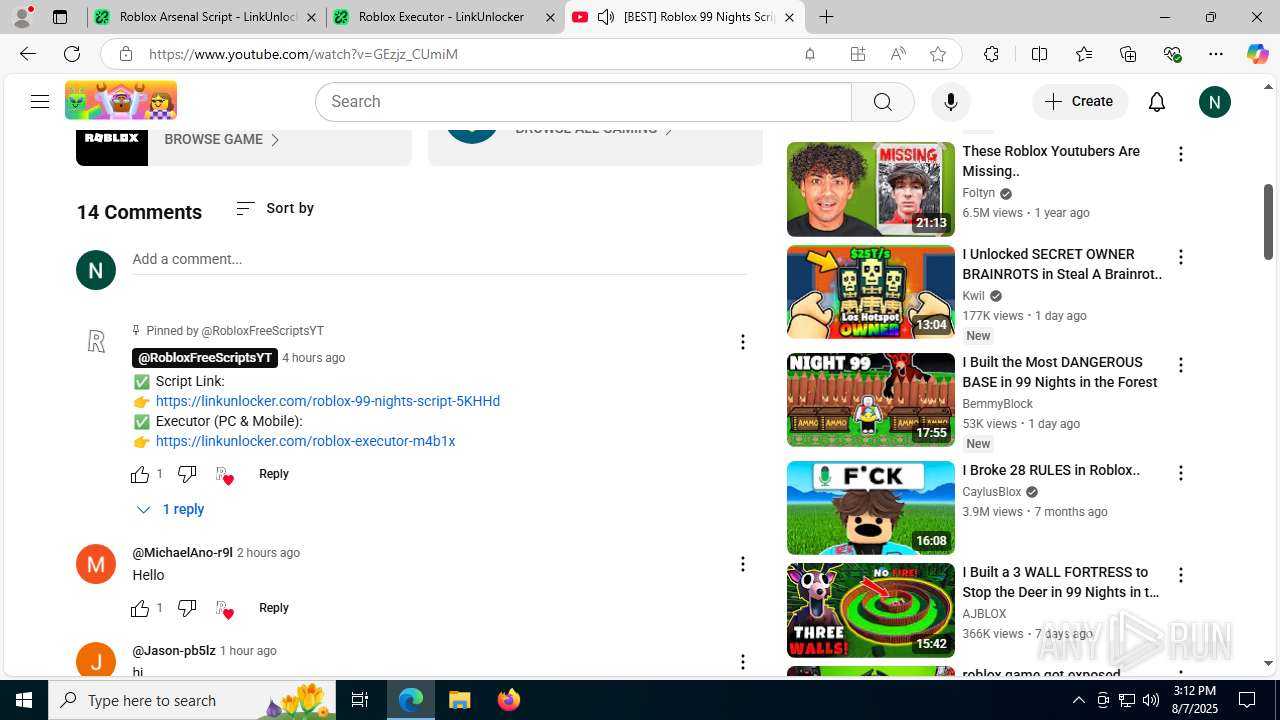The image size is (1280, 720).
Task: Close the Roblox Executor tab
Action: pyautogui.click(x=550, y=17)
